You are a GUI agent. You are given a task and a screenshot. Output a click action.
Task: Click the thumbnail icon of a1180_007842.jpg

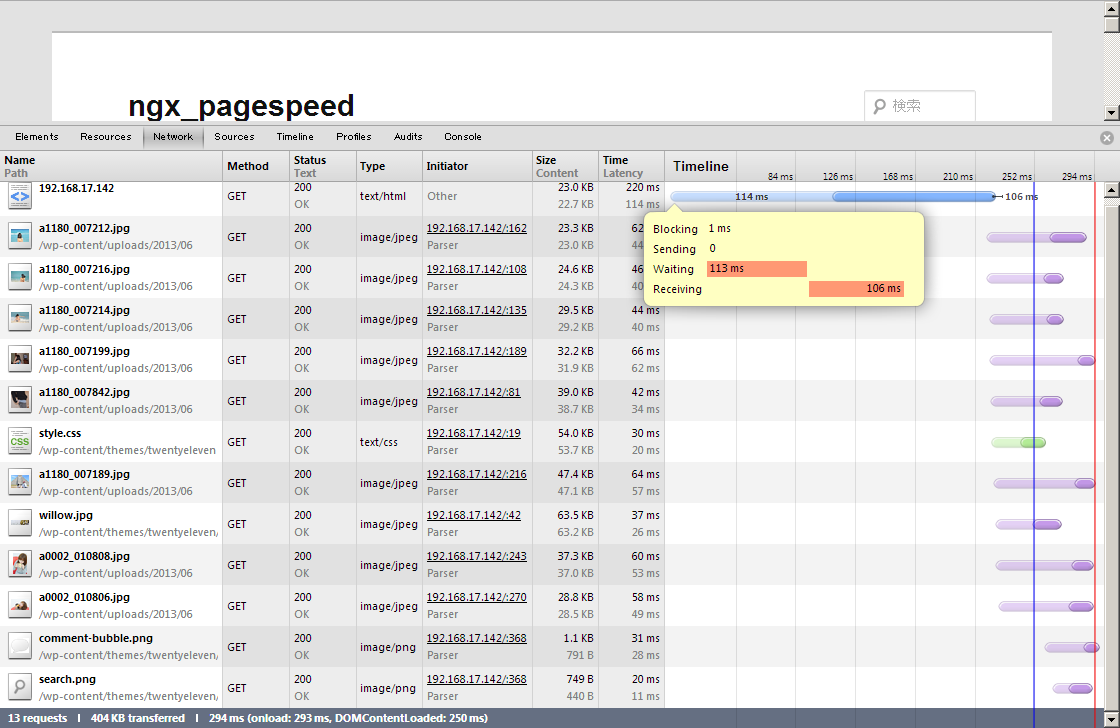(x=20, y=400)
